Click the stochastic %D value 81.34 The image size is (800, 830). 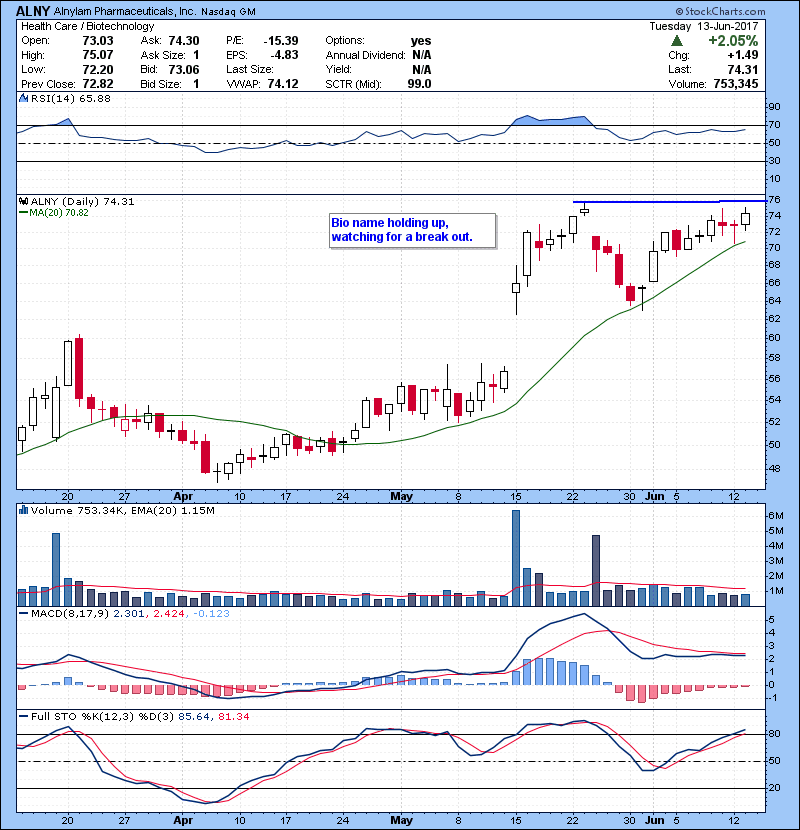coord(233,717)
